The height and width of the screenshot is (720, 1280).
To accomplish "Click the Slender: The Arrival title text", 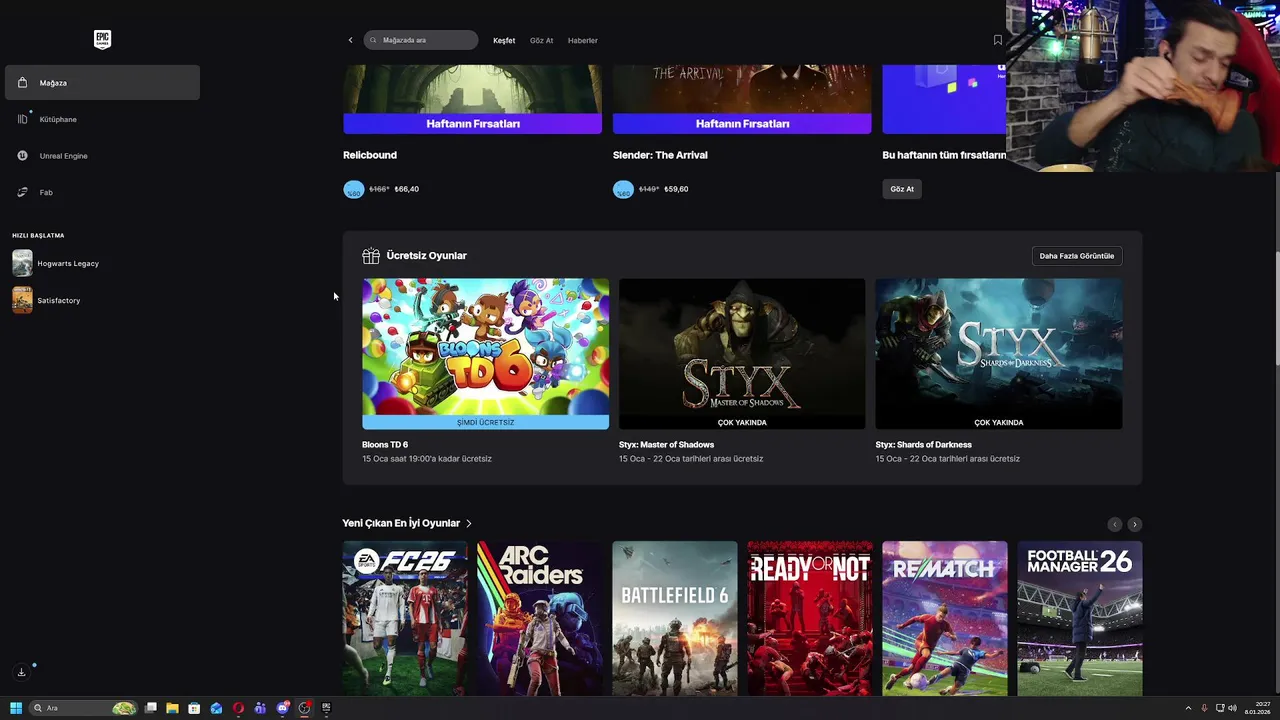I will [x=660, y=155].
